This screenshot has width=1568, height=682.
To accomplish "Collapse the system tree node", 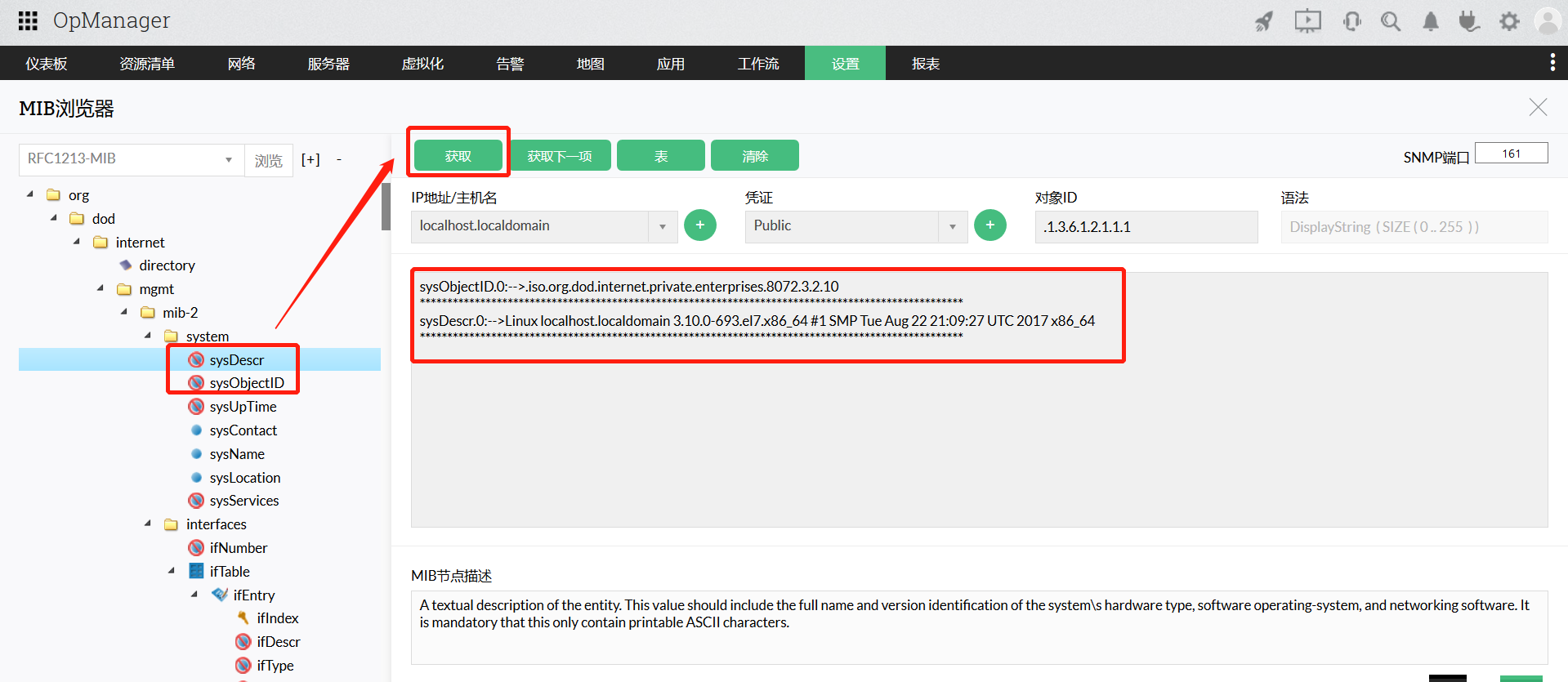I will (x=148, y=336).
